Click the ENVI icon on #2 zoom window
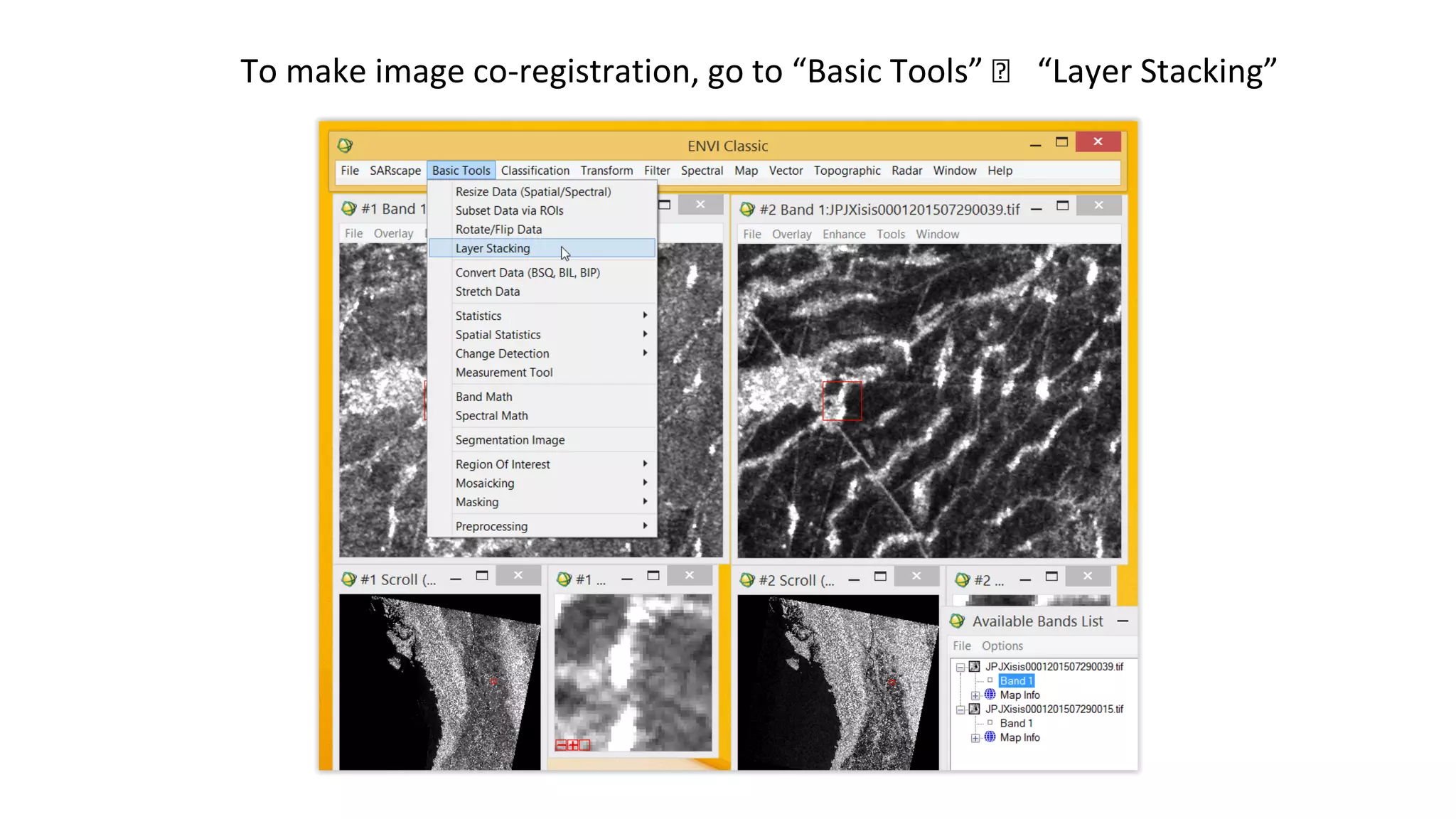Viewport: 1456px width, 819px height. 963,579
